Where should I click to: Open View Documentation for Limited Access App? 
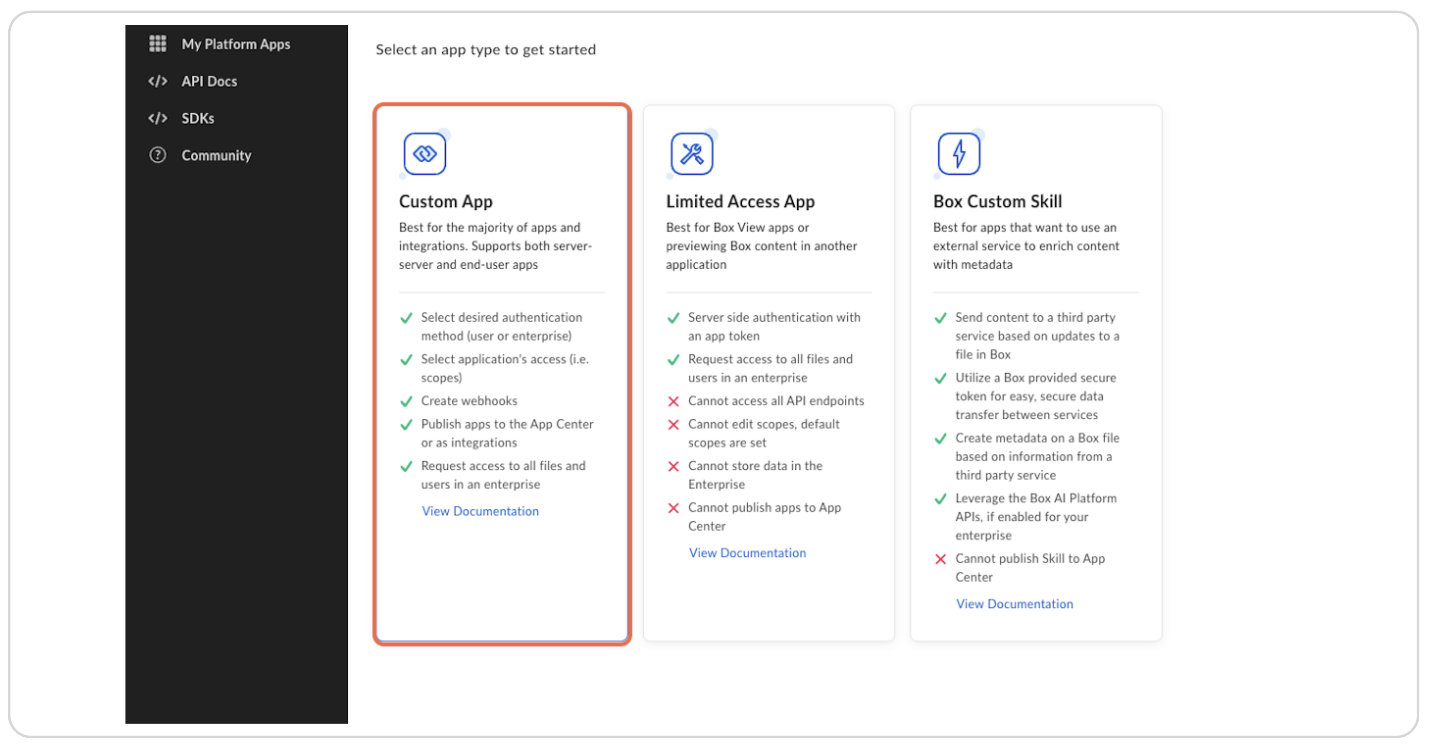click(x=747, y=553)
